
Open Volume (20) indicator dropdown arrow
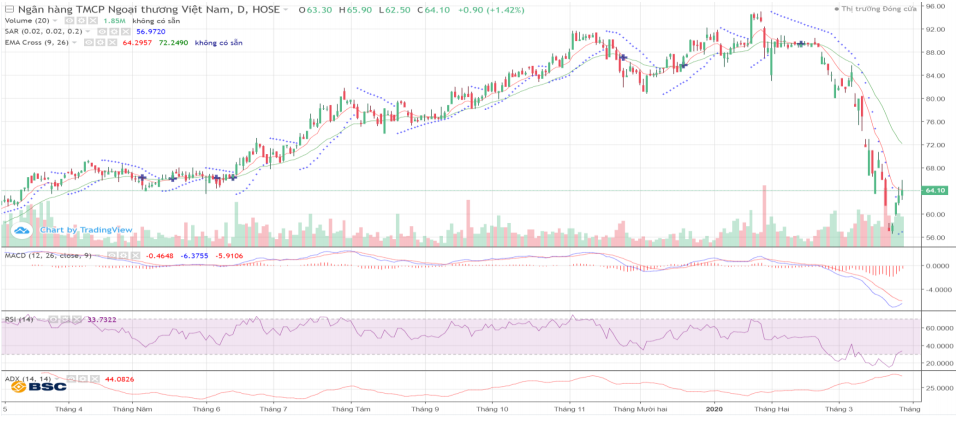(x=55, y=20)
